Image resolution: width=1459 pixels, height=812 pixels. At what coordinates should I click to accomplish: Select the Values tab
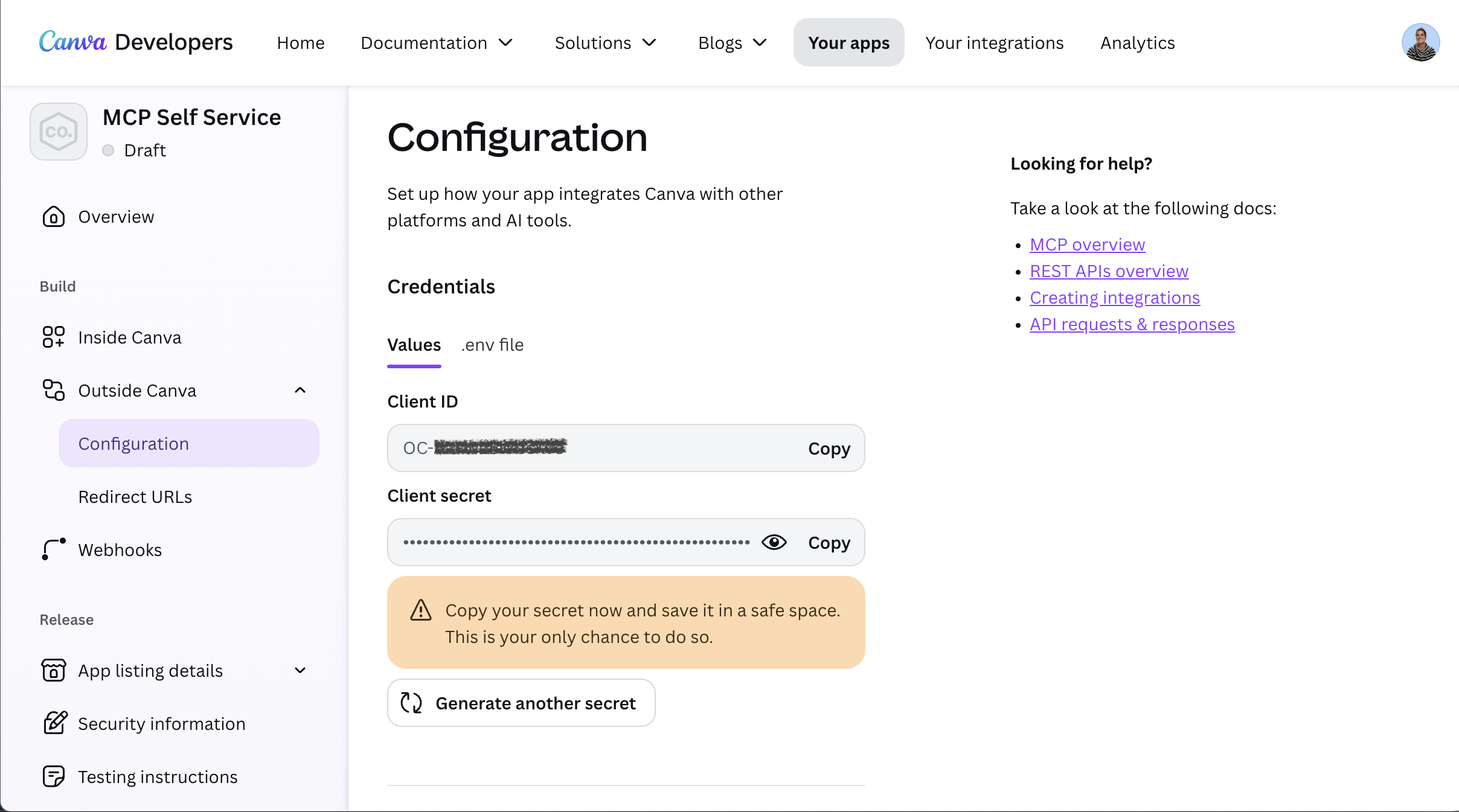[x=414, y=345]
